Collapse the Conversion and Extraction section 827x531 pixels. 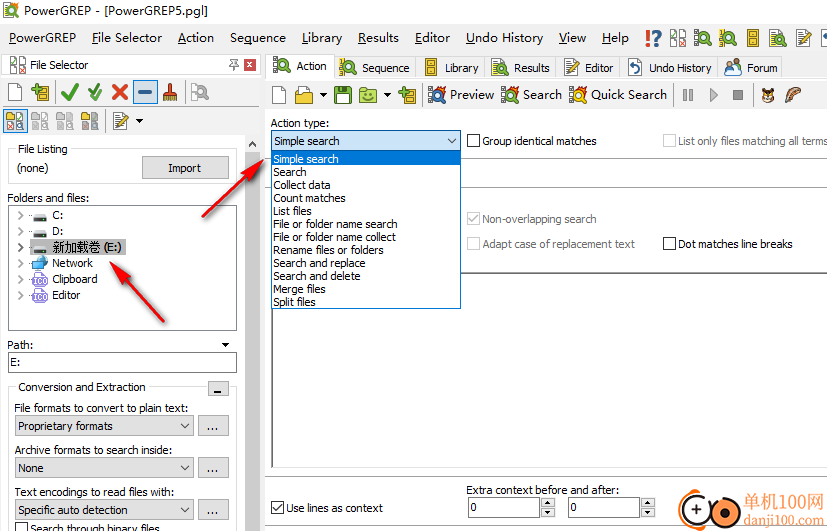218,389
